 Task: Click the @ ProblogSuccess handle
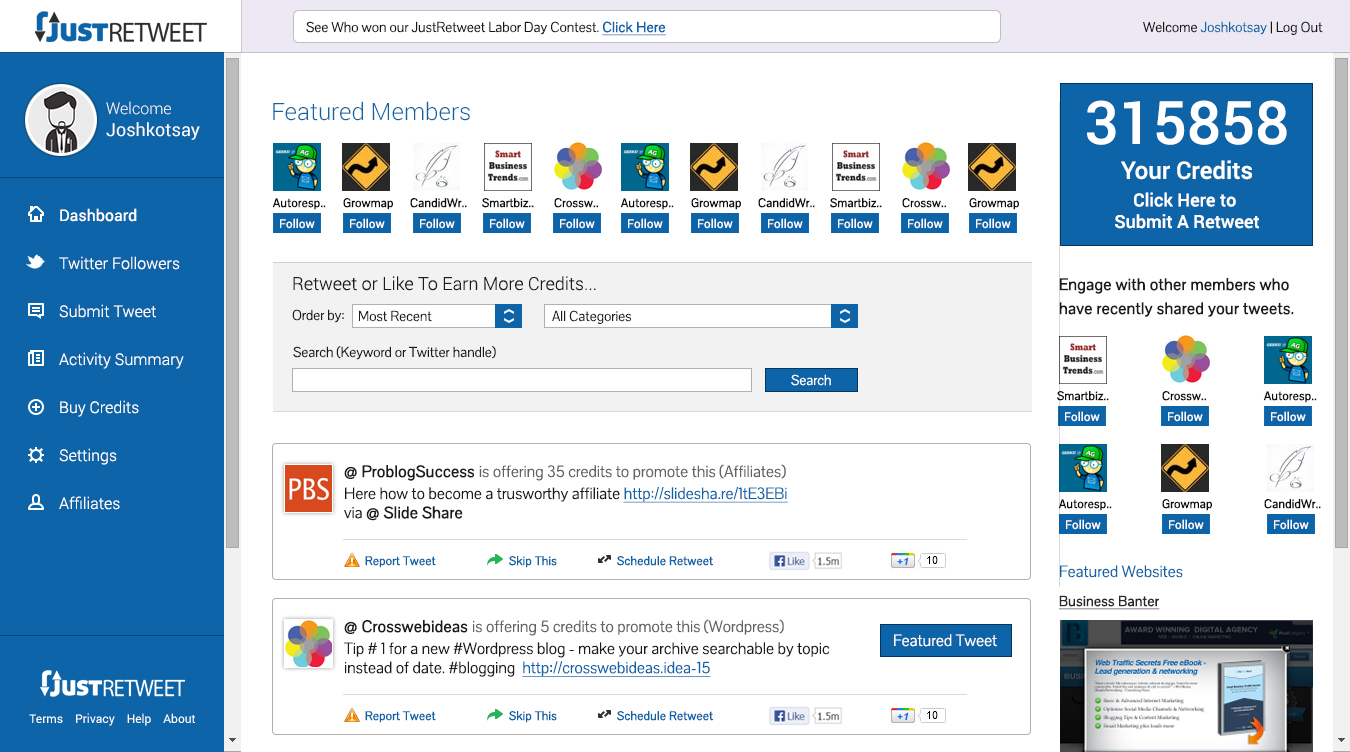click(409, 471)
